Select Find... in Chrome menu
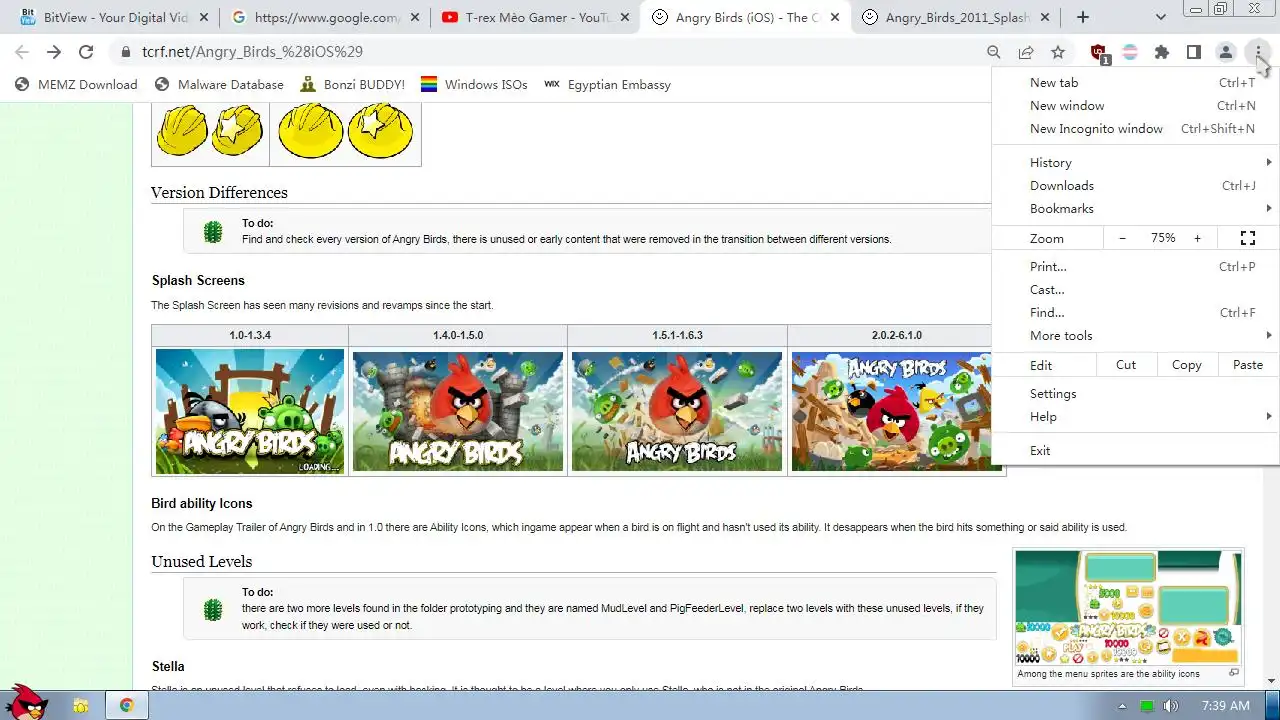The width and height of the screenshot is (1280, 720). (1135, 313)
